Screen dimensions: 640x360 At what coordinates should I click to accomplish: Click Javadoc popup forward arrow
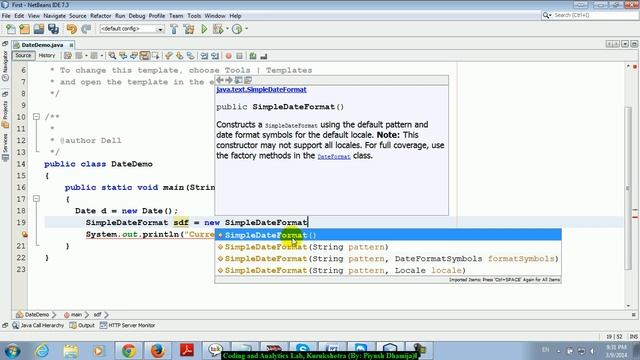pyautogui.click(x=229, y=80)
